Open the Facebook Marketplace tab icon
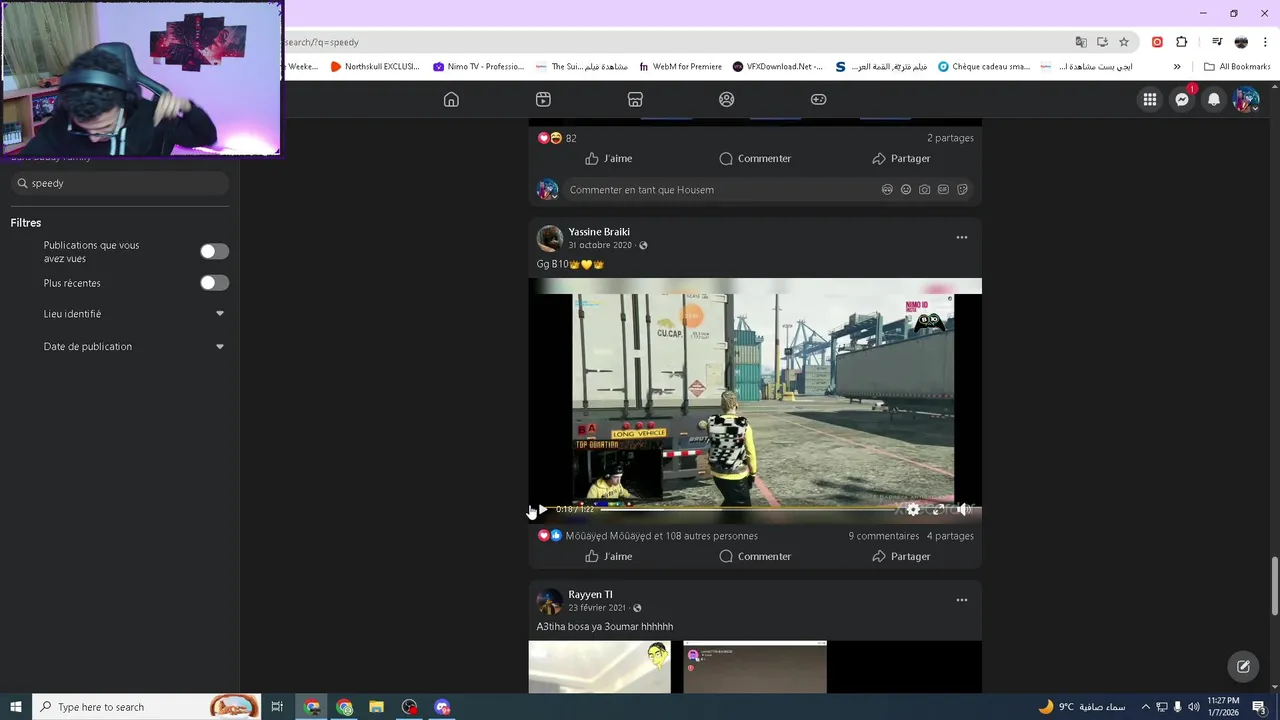 click(x=635, y=99)
